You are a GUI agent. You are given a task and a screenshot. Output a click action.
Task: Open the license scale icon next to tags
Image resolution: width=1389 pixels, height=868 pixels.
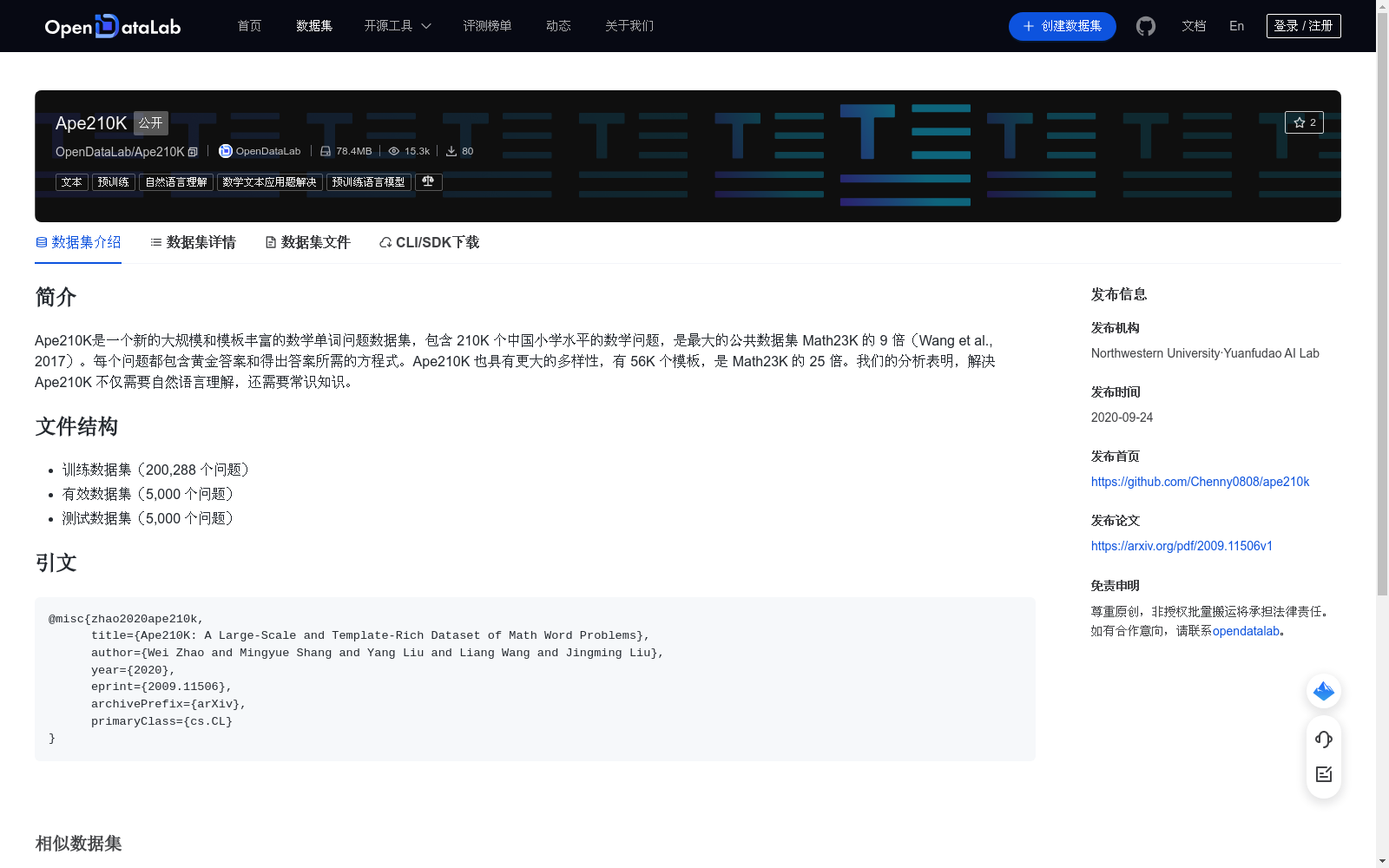427,181
